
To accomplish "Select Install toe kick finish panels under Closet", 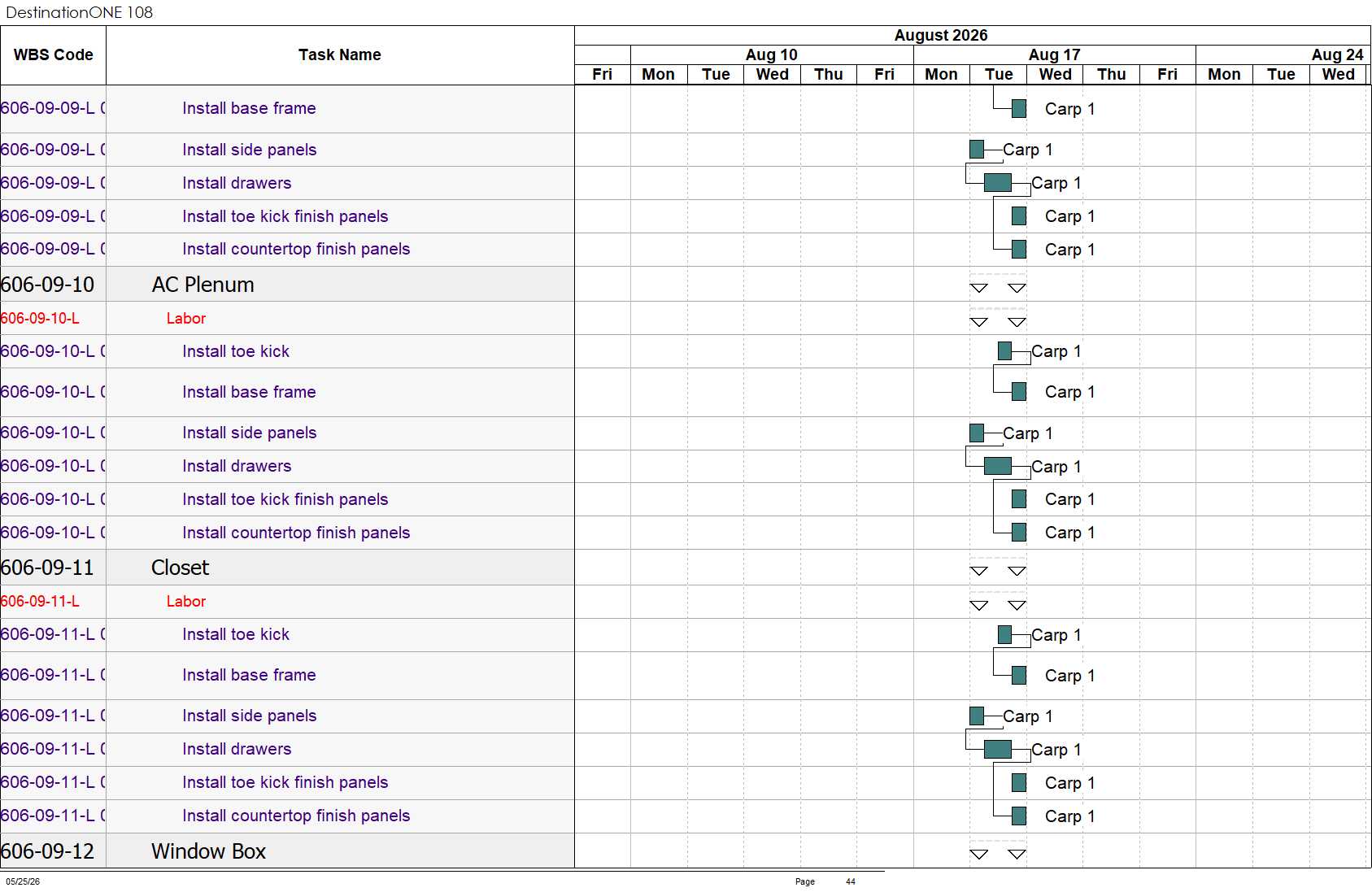I will coord(285,782).
